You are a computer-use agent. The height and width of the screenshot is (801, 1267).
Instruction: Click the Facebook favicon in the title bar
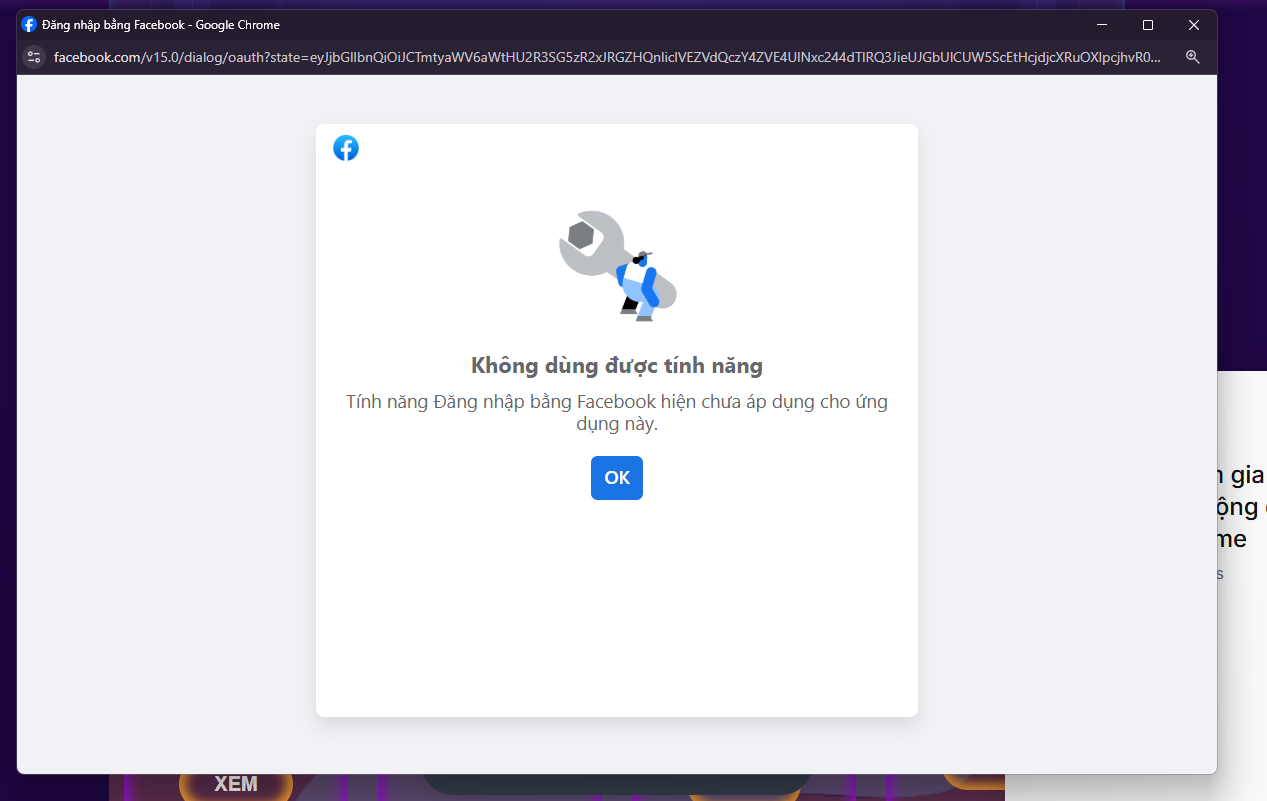[29, 25]
